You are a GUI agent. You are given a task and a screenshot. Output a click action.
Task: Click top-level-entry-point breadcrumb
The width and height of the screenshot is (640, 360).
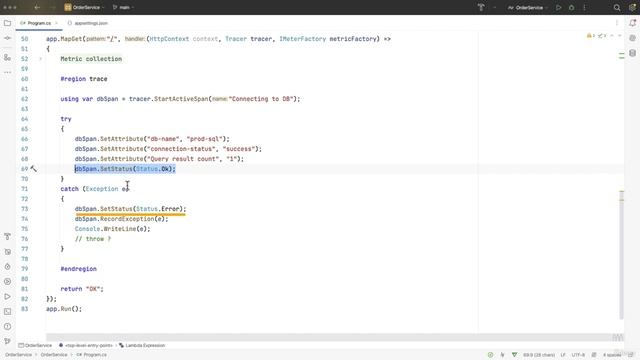click(86, 345)
